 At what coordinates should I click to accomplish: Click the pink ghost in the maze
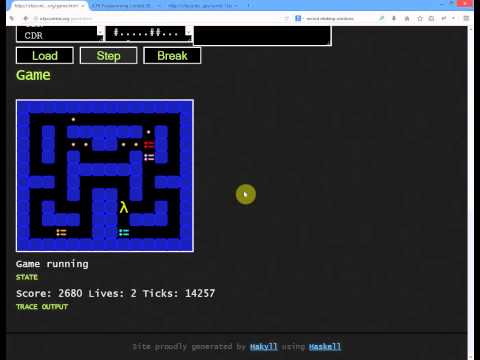tap(149, 157)
